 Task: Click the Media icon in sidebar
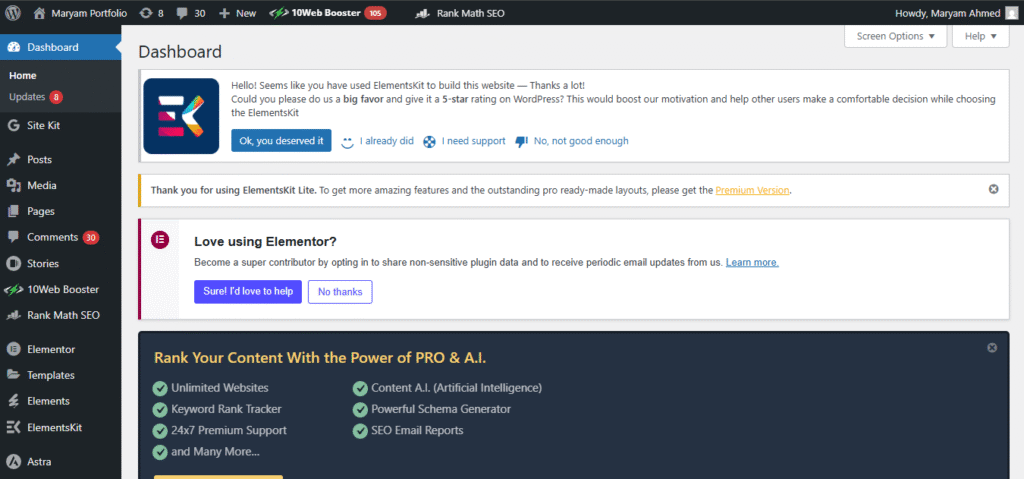[x=13, y=186]
